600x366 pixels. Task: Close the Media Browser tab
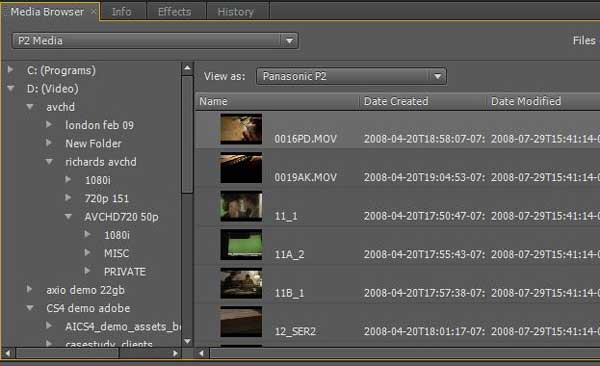(93, 12)
